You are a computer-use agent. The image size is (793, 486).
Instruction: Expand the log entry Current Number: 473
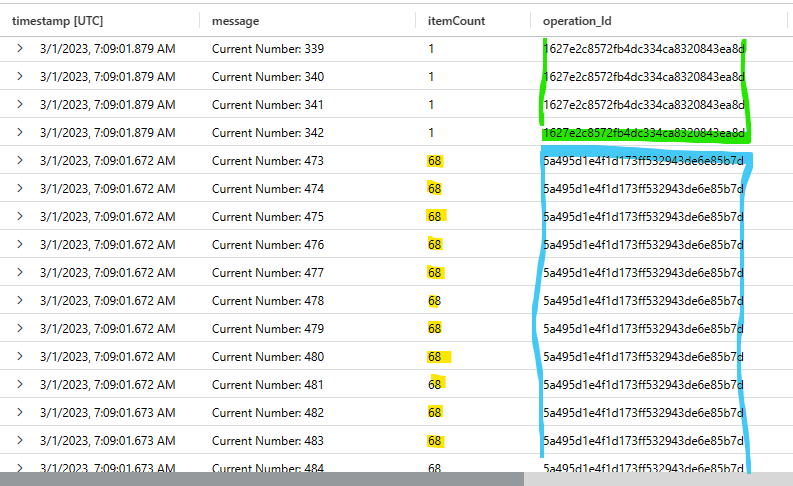click(x=19, y=160)
